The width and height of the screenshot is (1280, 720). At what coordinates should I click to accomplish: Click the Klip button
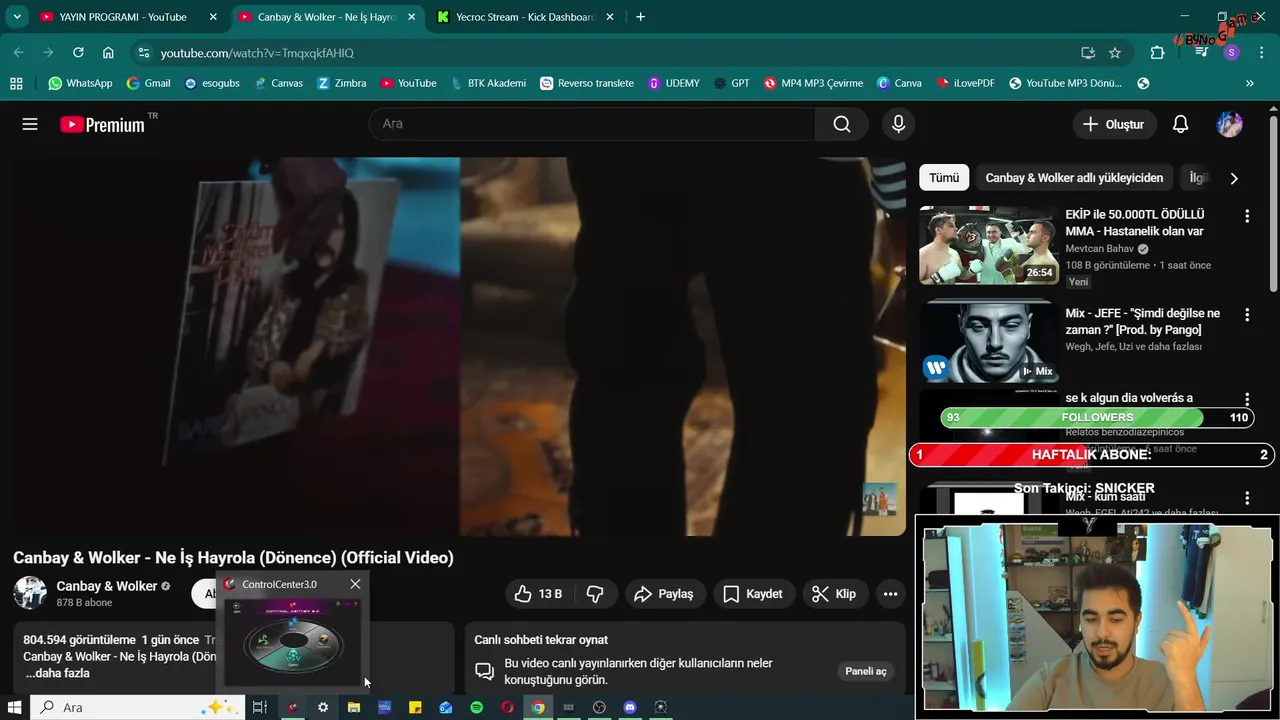click(x=834, y=594)
